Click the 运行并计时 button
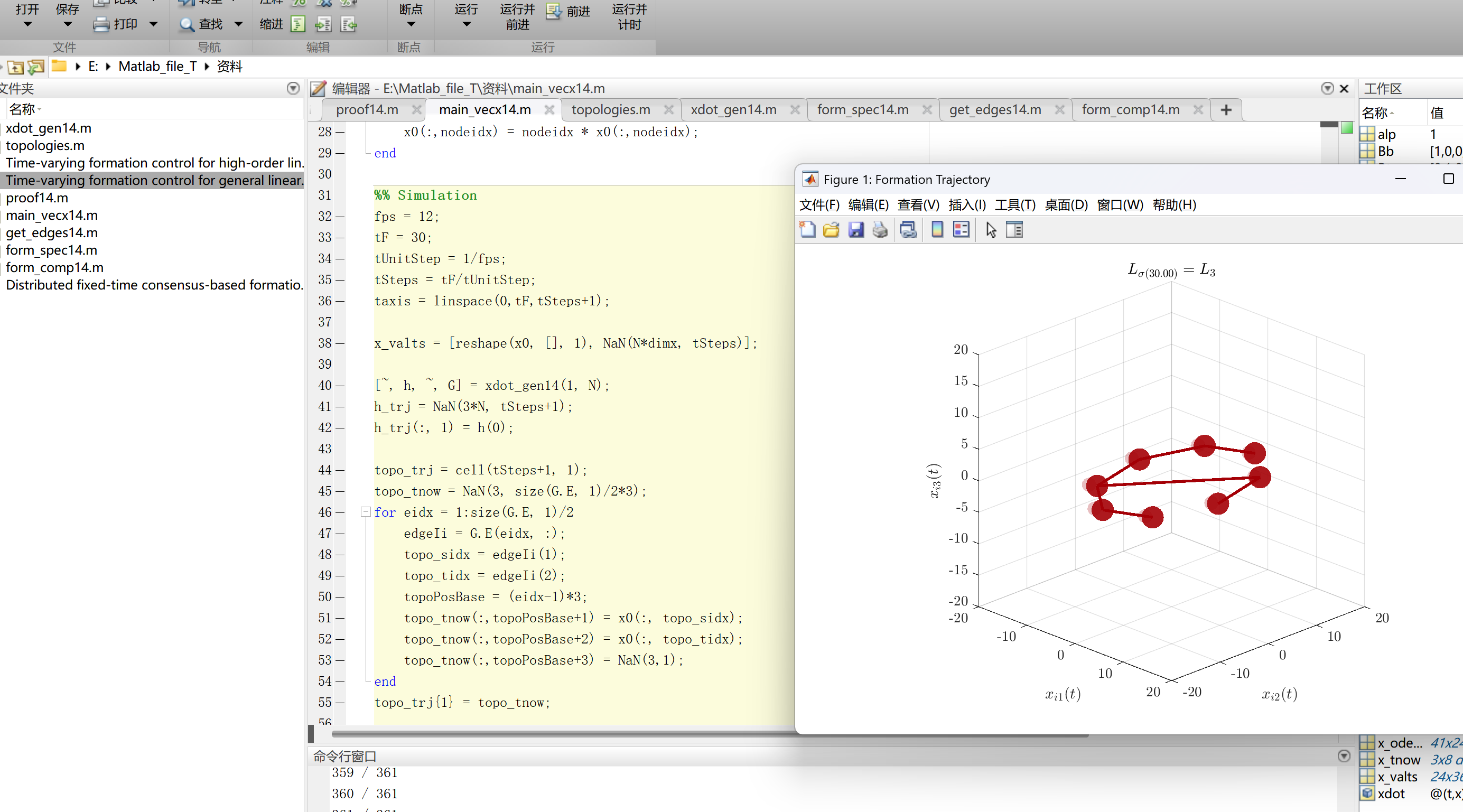The image size is (1463, 812). coord(629,17)
